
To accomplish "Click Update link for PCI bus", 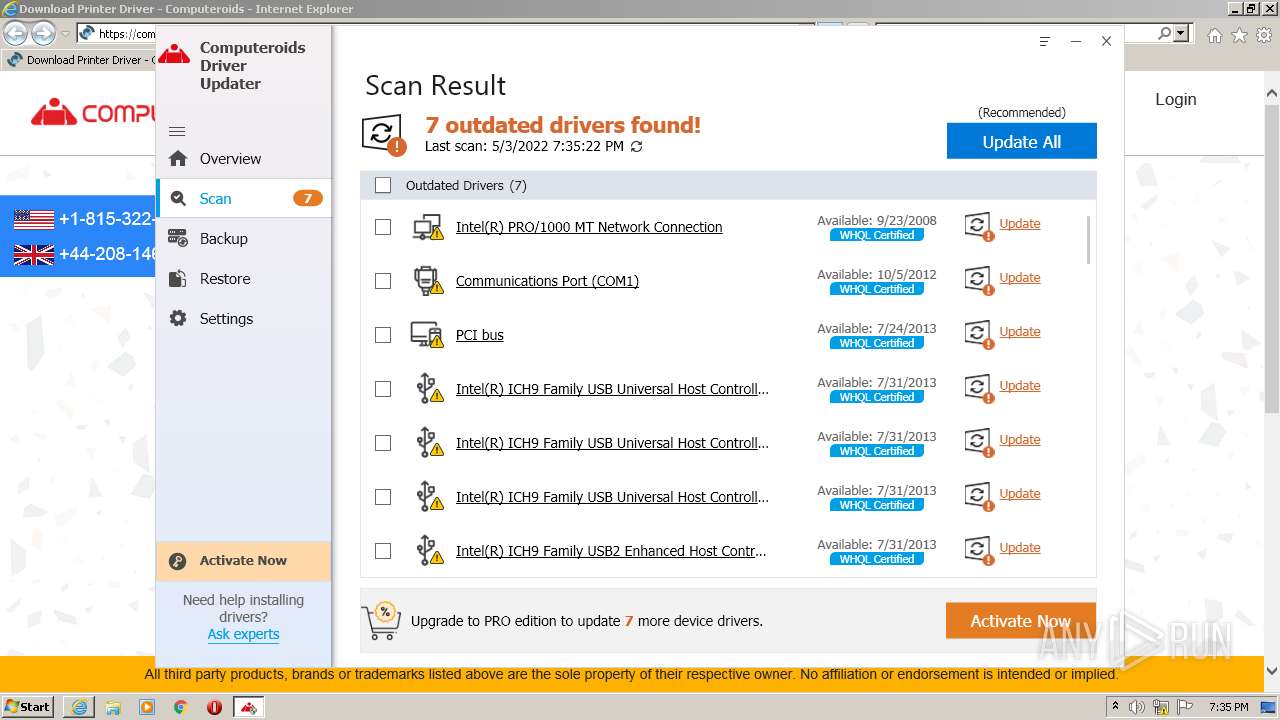I will click(1020, 332).
